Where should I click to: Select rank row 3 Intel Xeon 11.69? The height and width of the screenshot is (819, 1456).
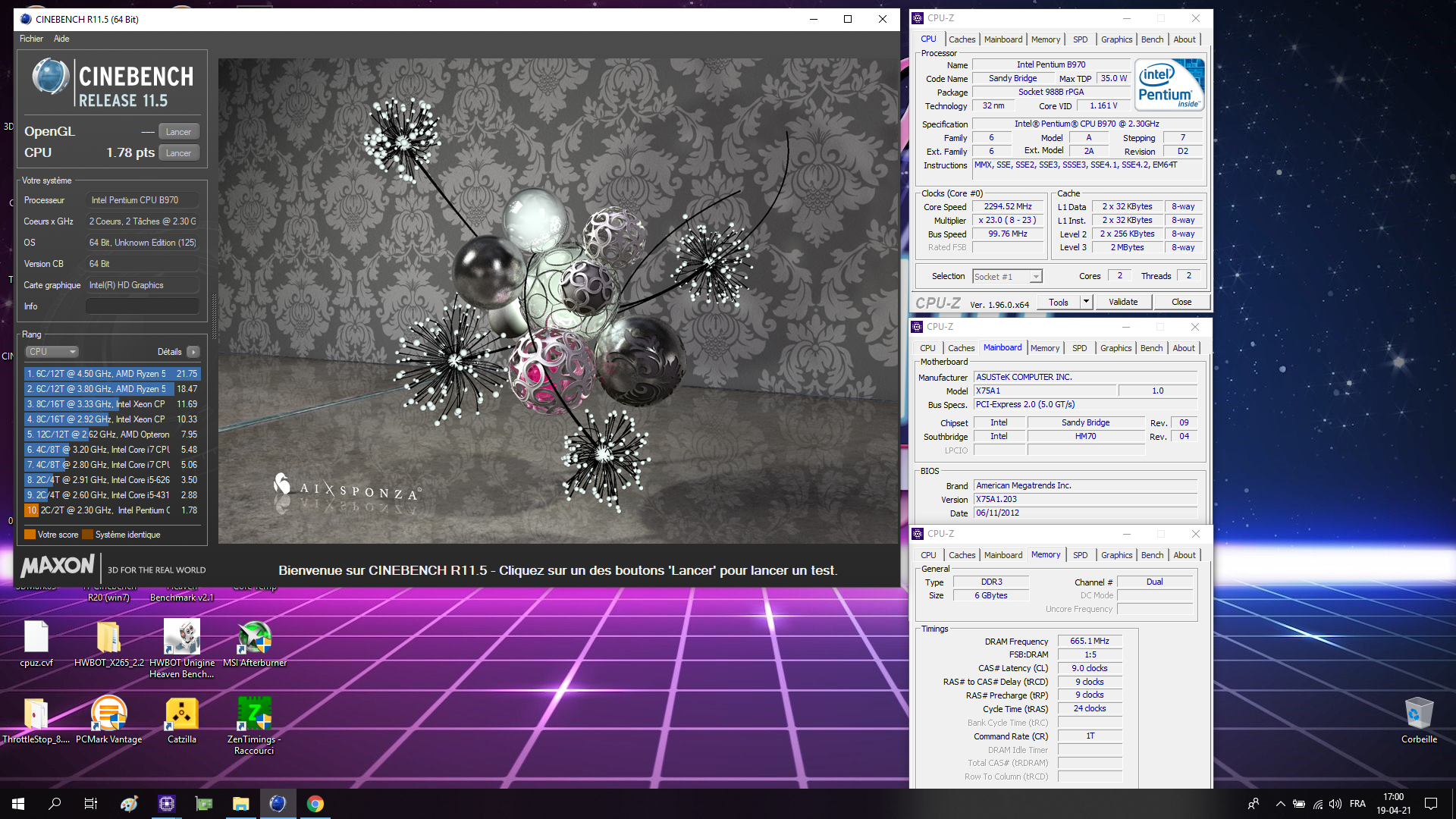112,404
